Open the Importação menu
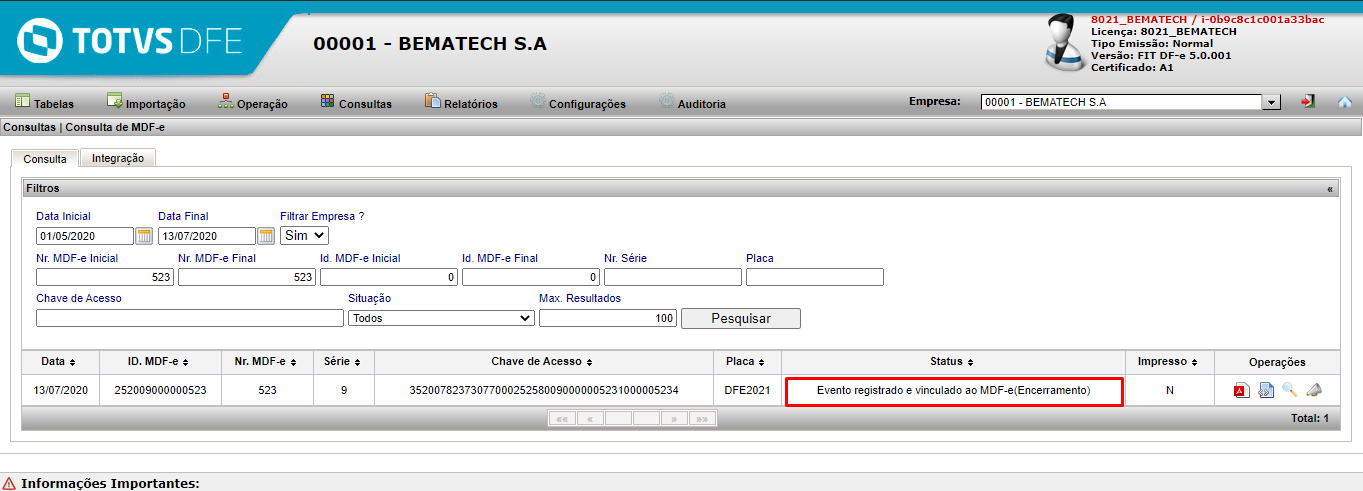Screen dimensions: 1363x491 pyautogui.click(x=146, y=102)
